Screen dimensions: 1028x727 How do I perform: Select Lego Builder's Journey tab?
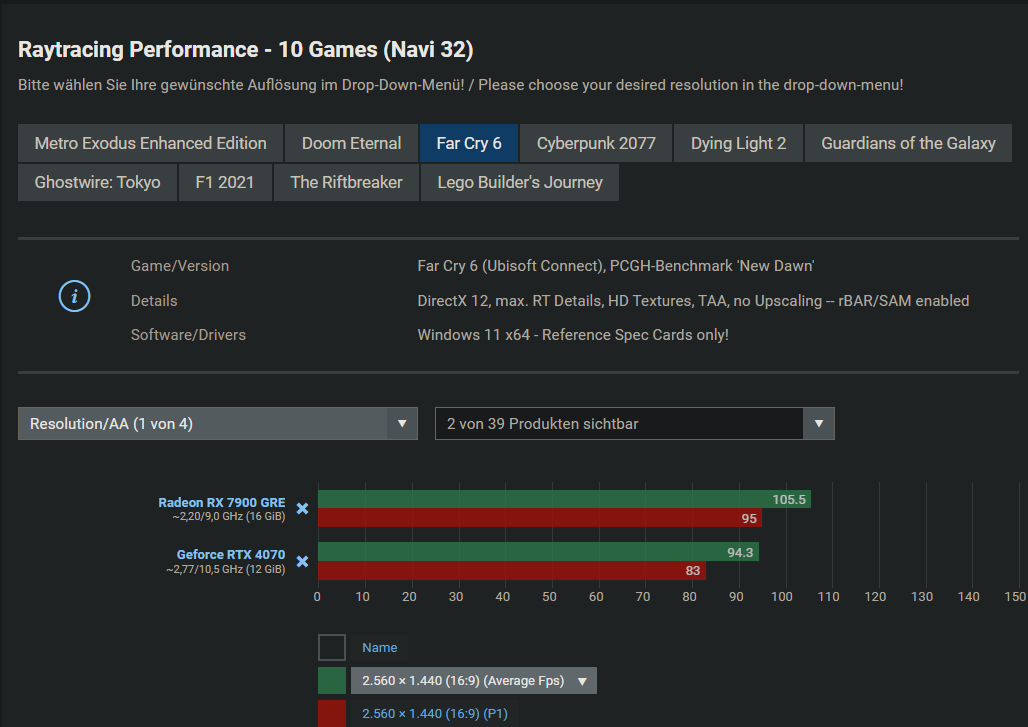pos(520,182)
